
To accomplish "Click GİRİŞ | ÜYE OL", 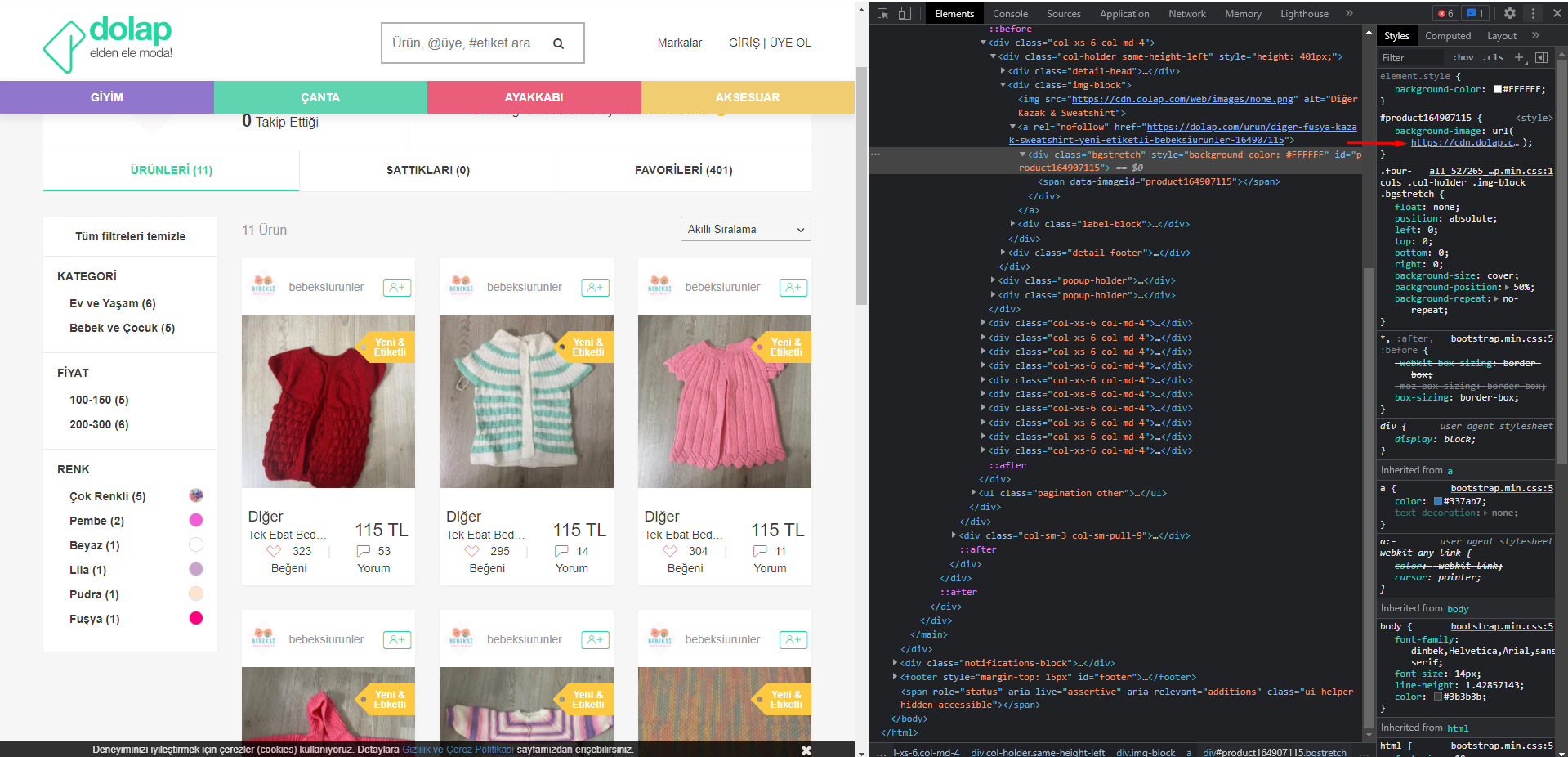I will (770, 43).
